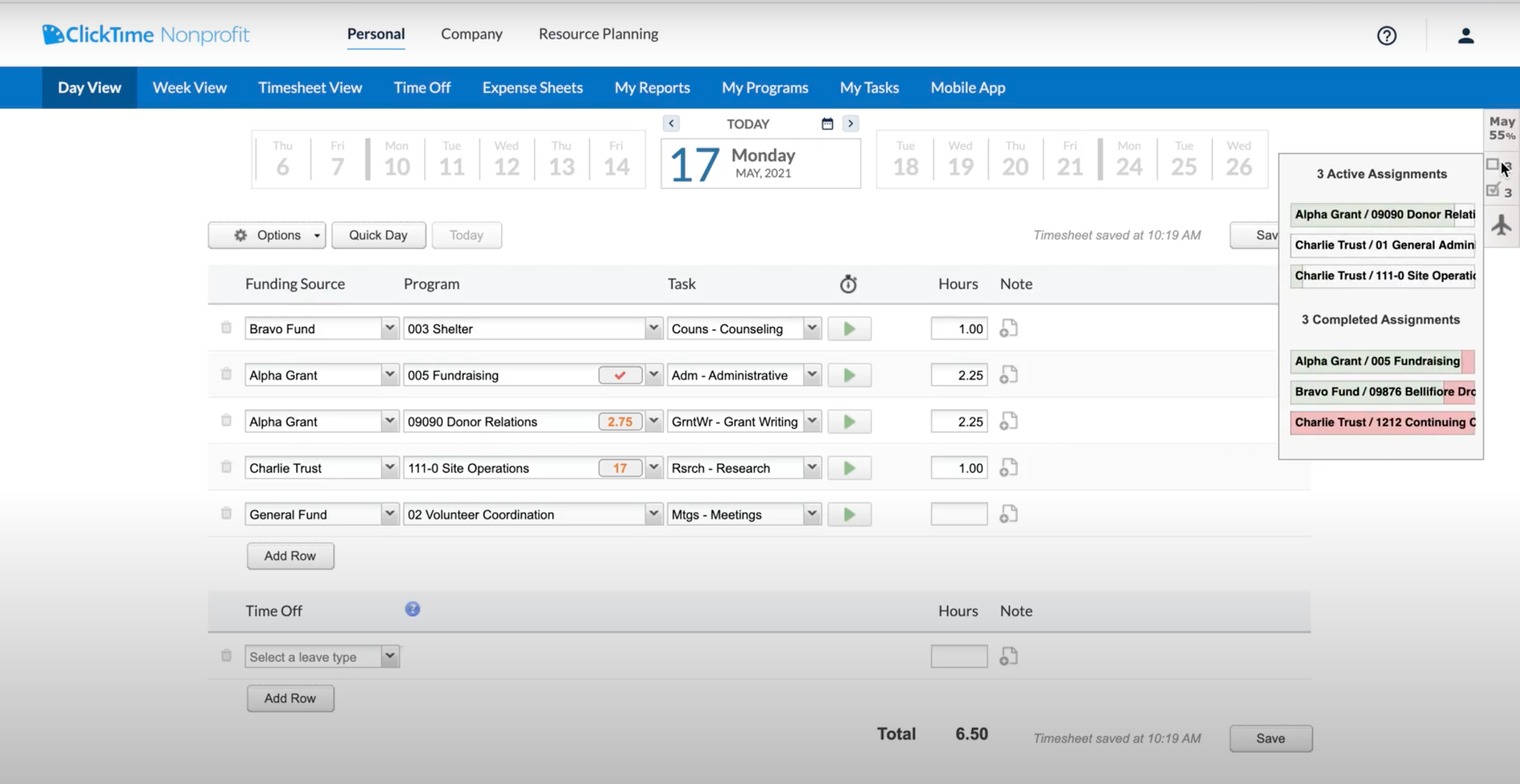Open the help question mark icon
Screen dimensions: 1520x784
click(x=1386, y=36)
